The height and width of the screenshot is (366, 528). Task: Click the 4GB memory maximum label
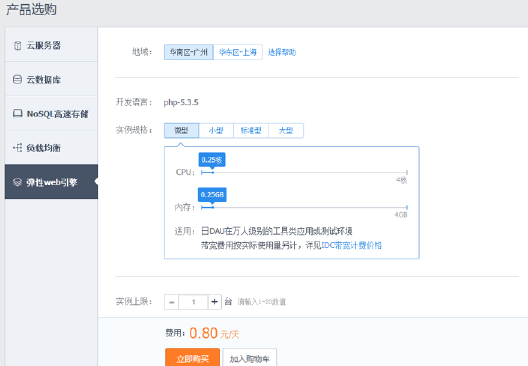(401, 215)
